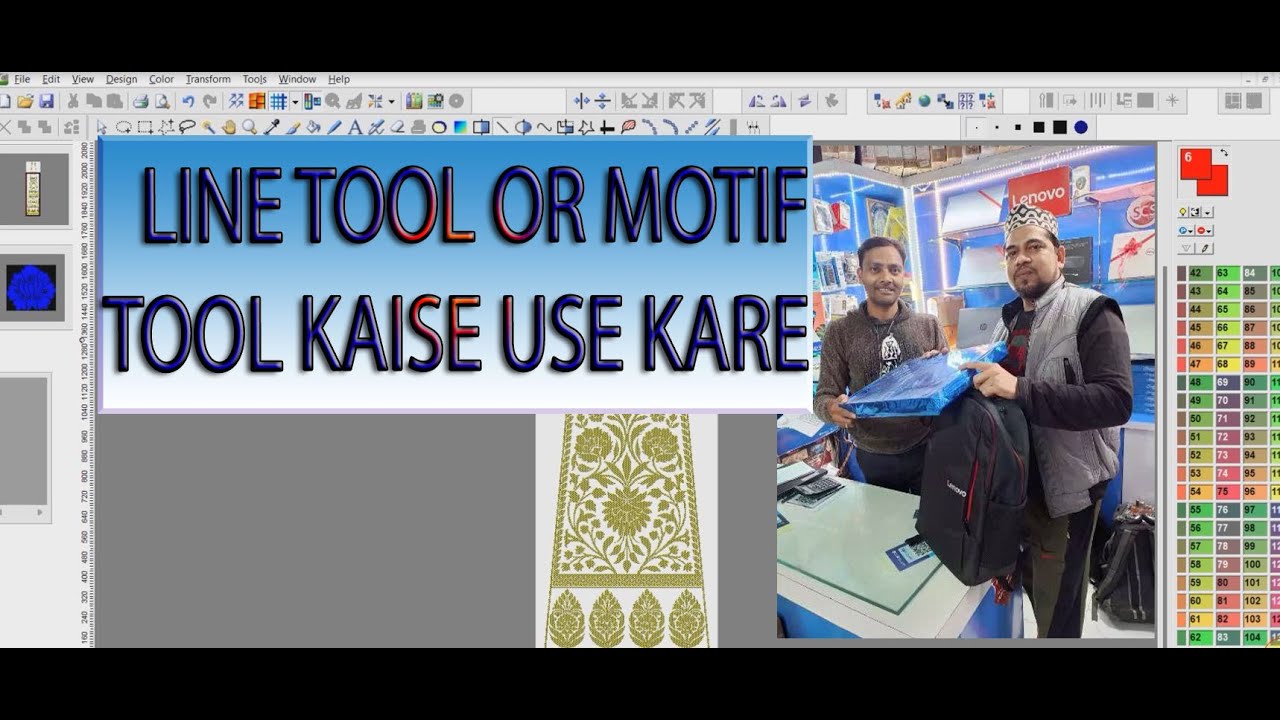Select the lasso selection tool
1280x720 pixels.
[x=187, y=127]
